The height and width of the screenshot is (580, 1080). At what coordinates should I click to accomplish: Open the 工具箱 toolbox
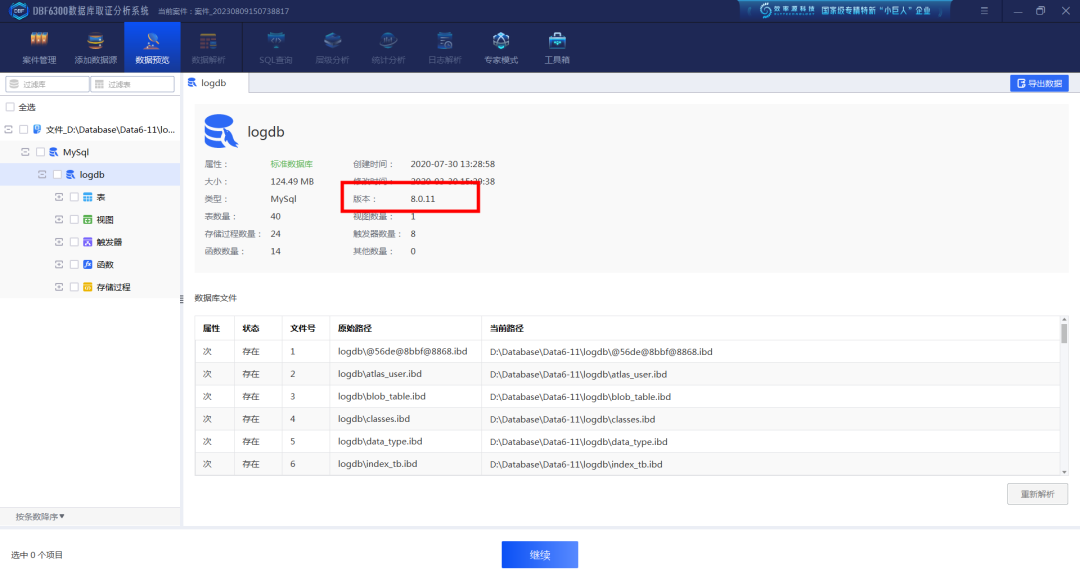point(557,48)
